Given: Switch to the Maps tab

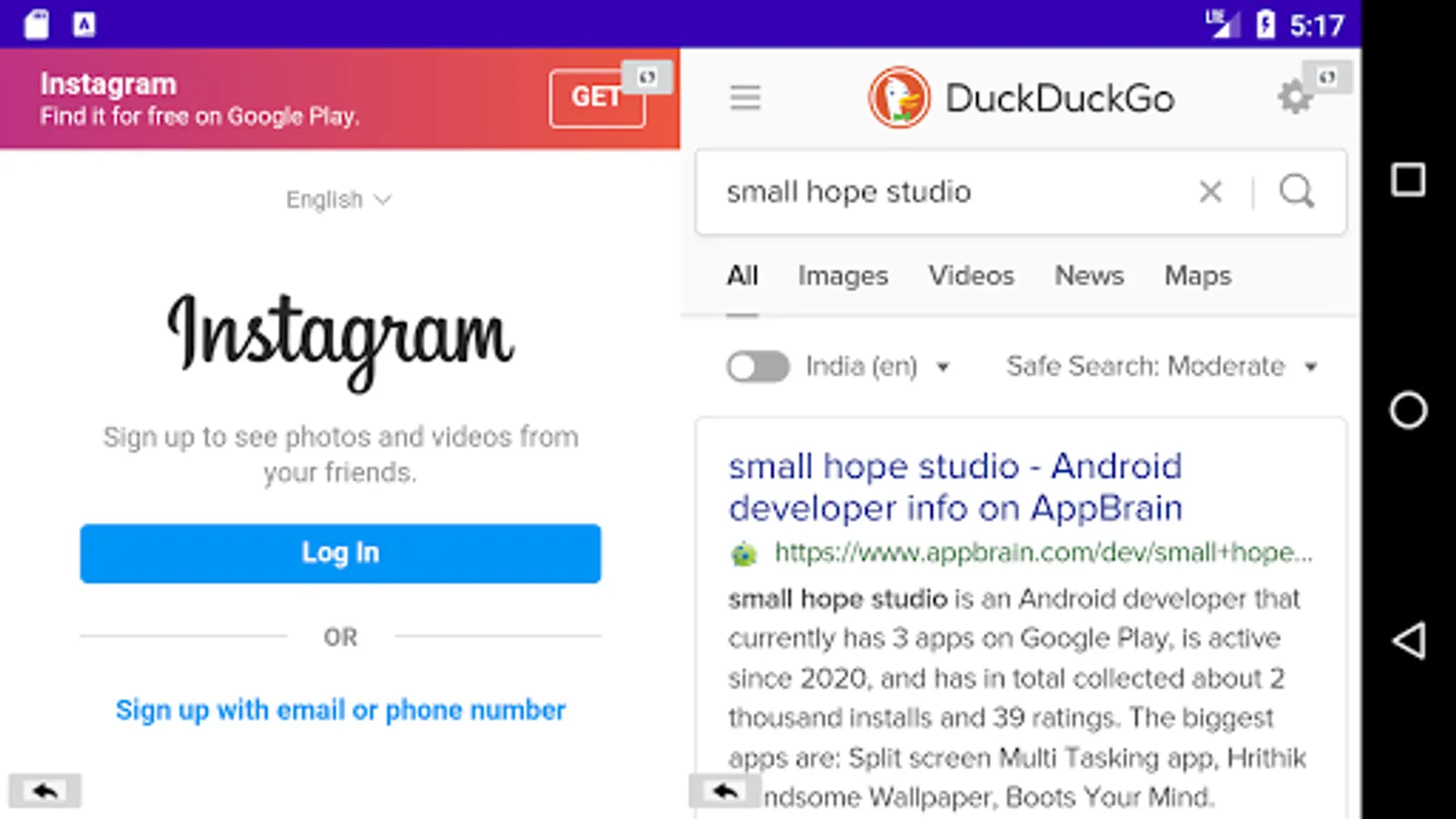Looking at the screenshot, I should pos(1198,276).
